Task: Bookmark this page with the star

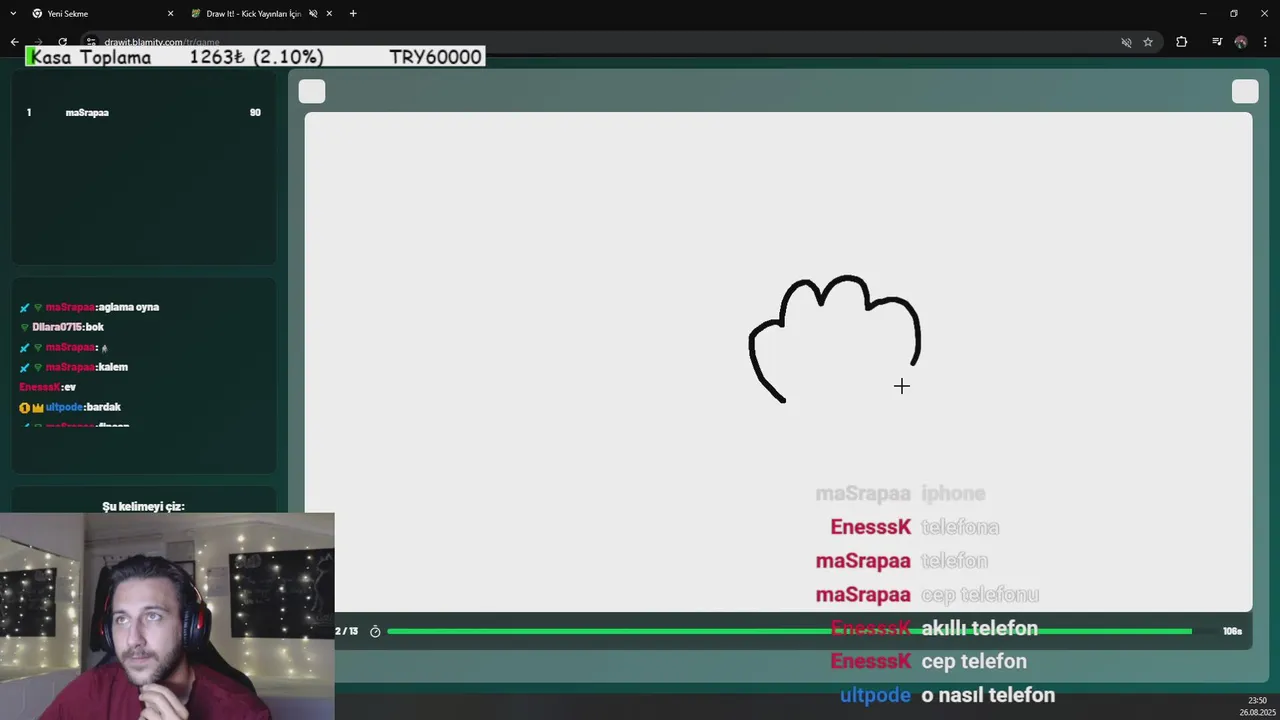Action: point(1148,42)
